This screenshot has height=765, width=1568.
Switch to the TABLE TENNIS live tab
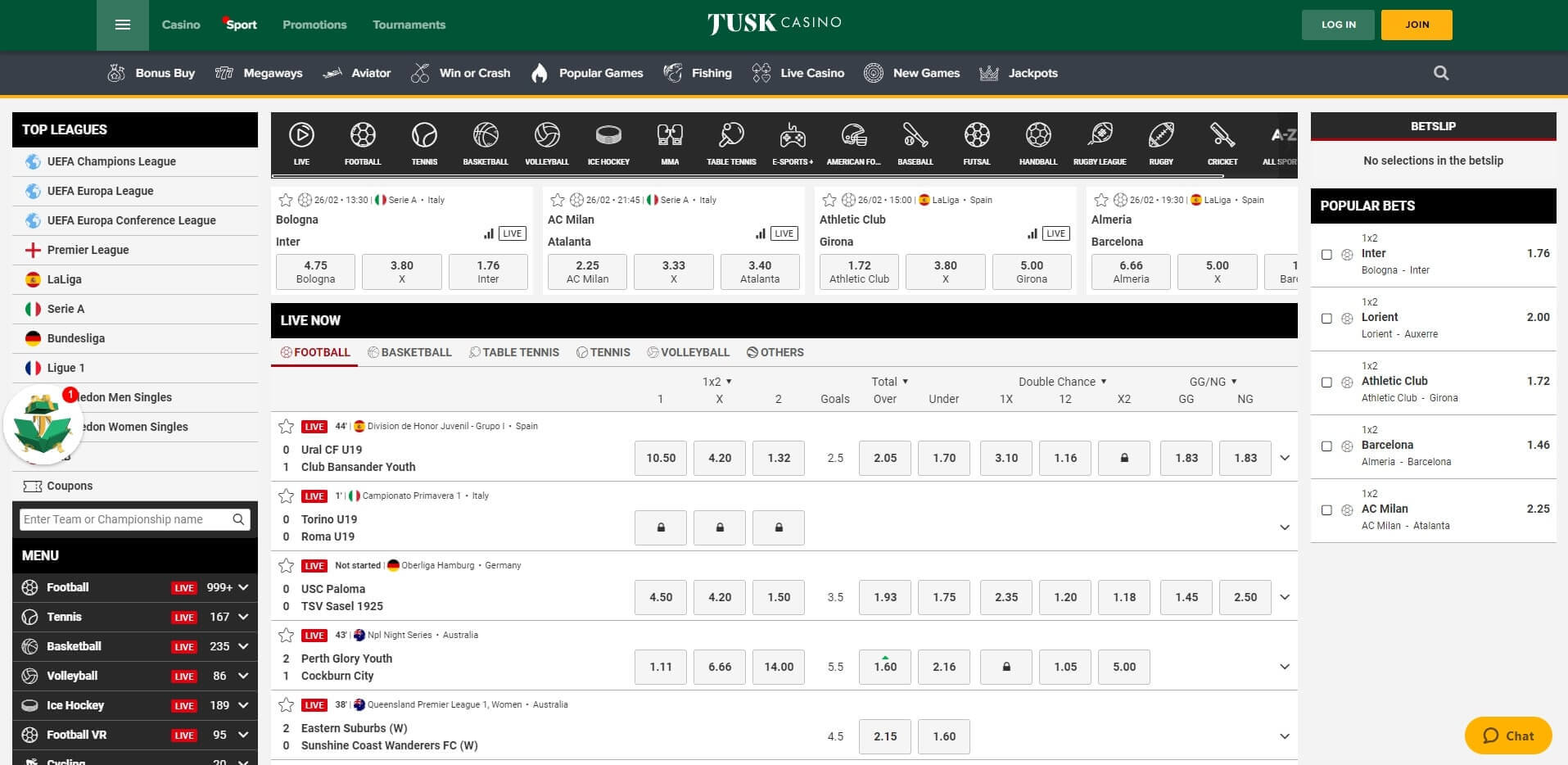point(514,352)
